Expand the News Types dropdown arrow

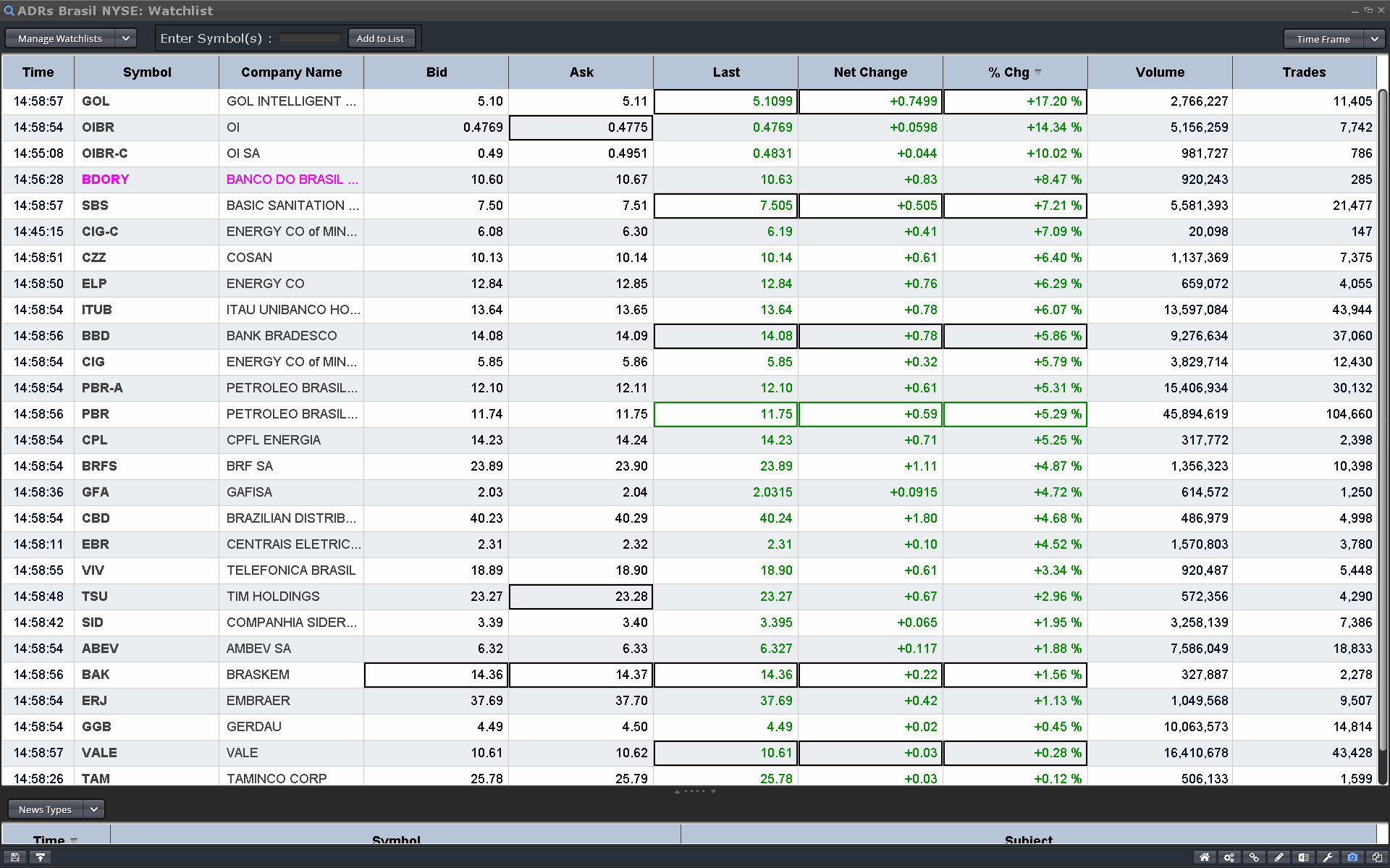pyautogui.click(x=94, y=809)
